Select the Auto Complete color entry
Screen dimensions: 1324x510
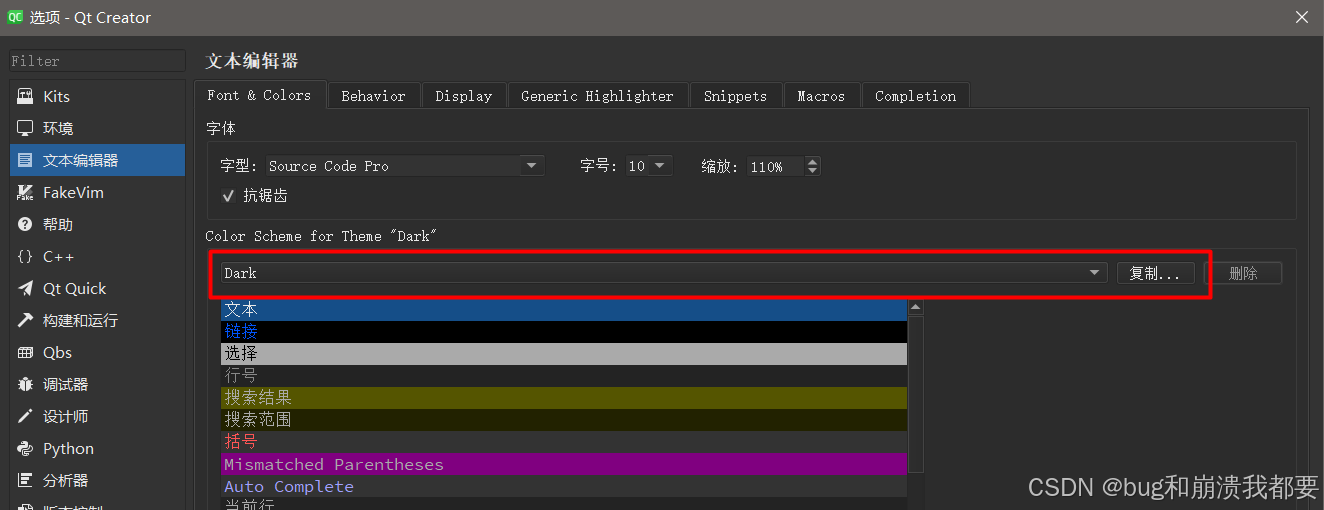[564, 486]
